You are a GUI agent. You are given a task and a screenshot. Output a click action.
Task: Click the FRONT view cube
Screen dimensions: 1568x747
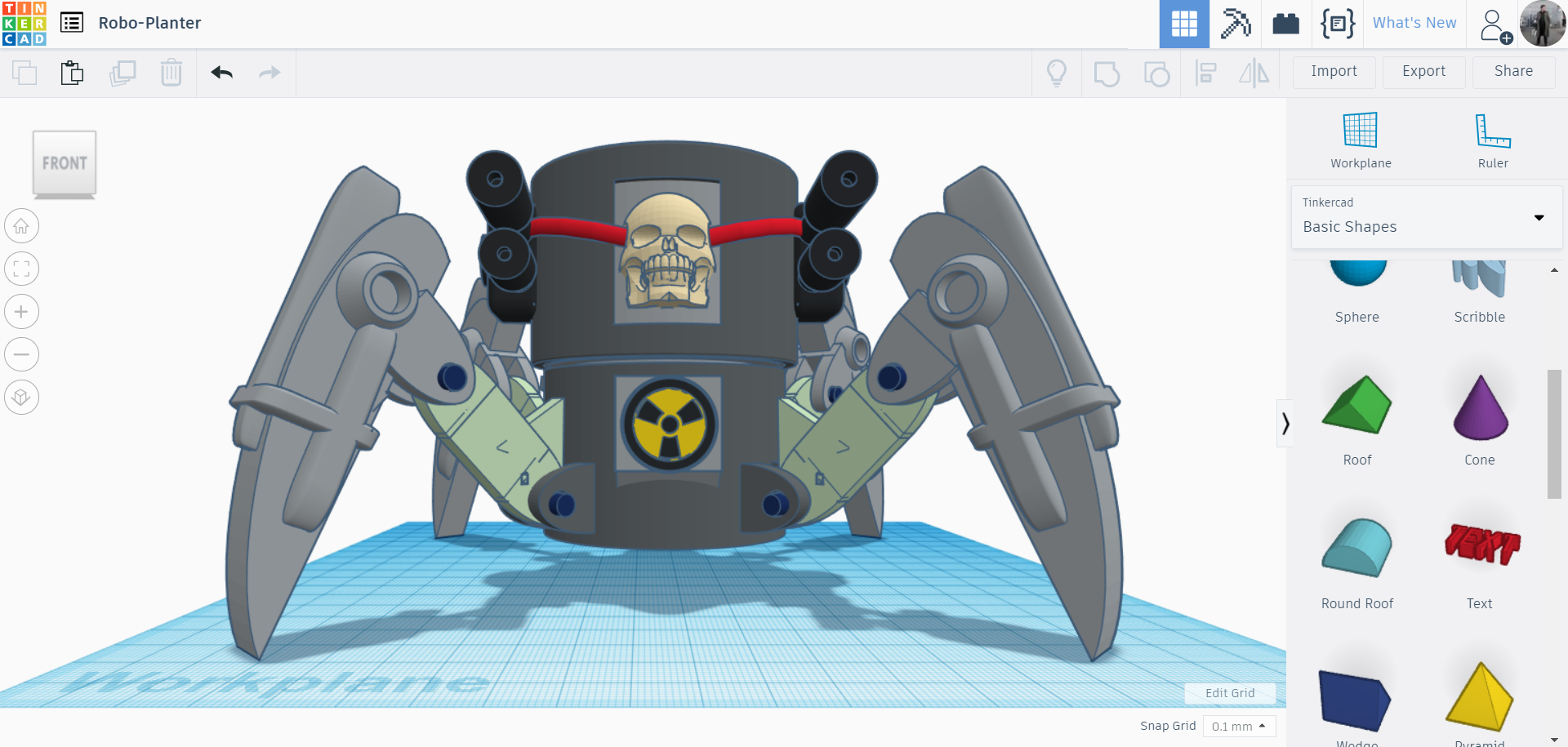[65, 164]
